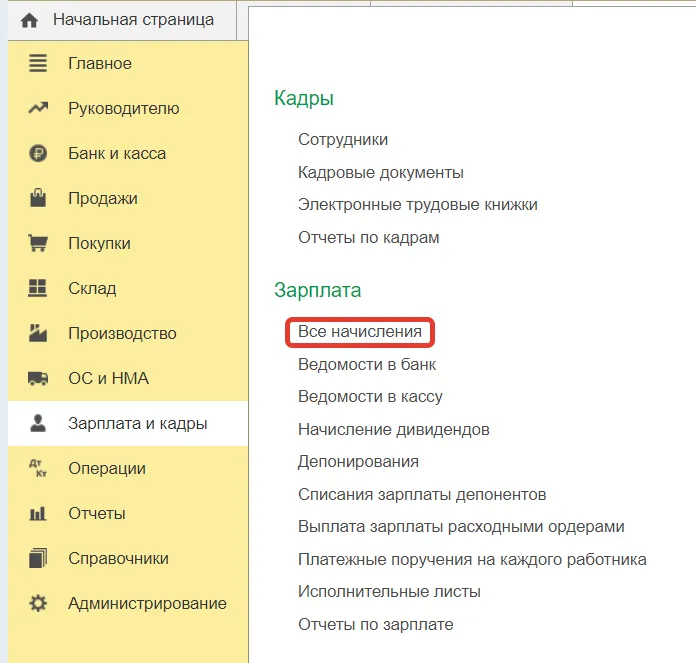Open Выплата зарплаты расходными ордерами

461,527
